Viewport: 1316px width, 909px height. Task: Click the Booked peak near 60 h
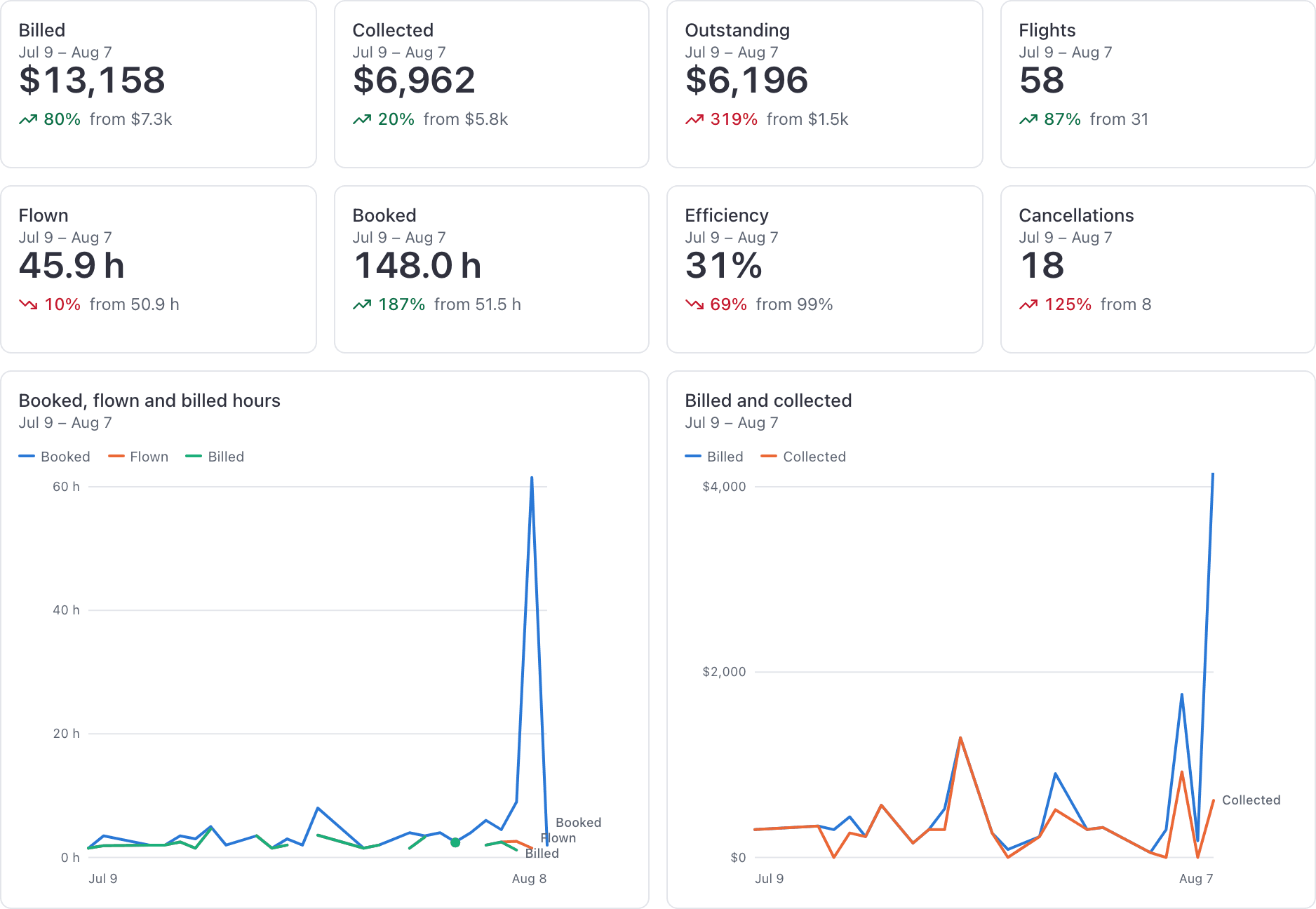(x=532, y=479)
